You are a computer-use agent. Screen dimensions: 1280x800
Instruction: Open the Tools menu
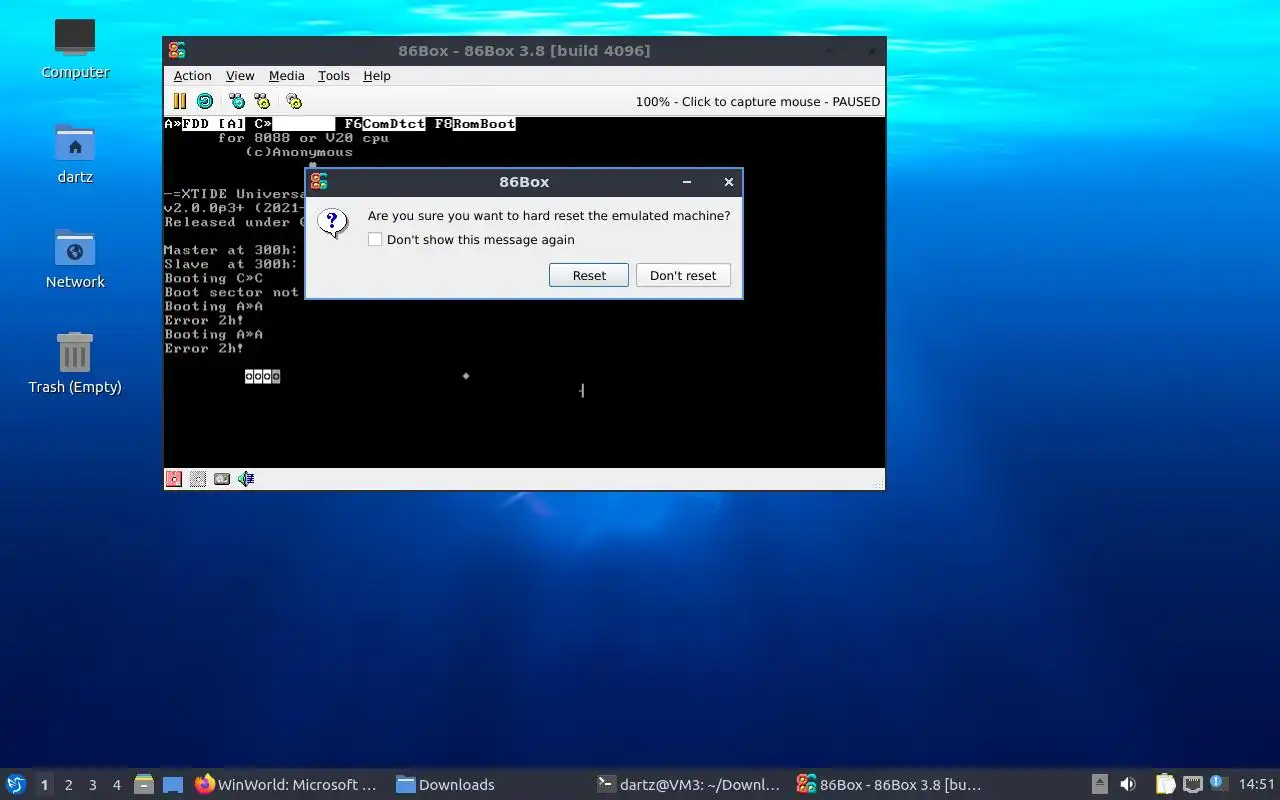(334, 76)
